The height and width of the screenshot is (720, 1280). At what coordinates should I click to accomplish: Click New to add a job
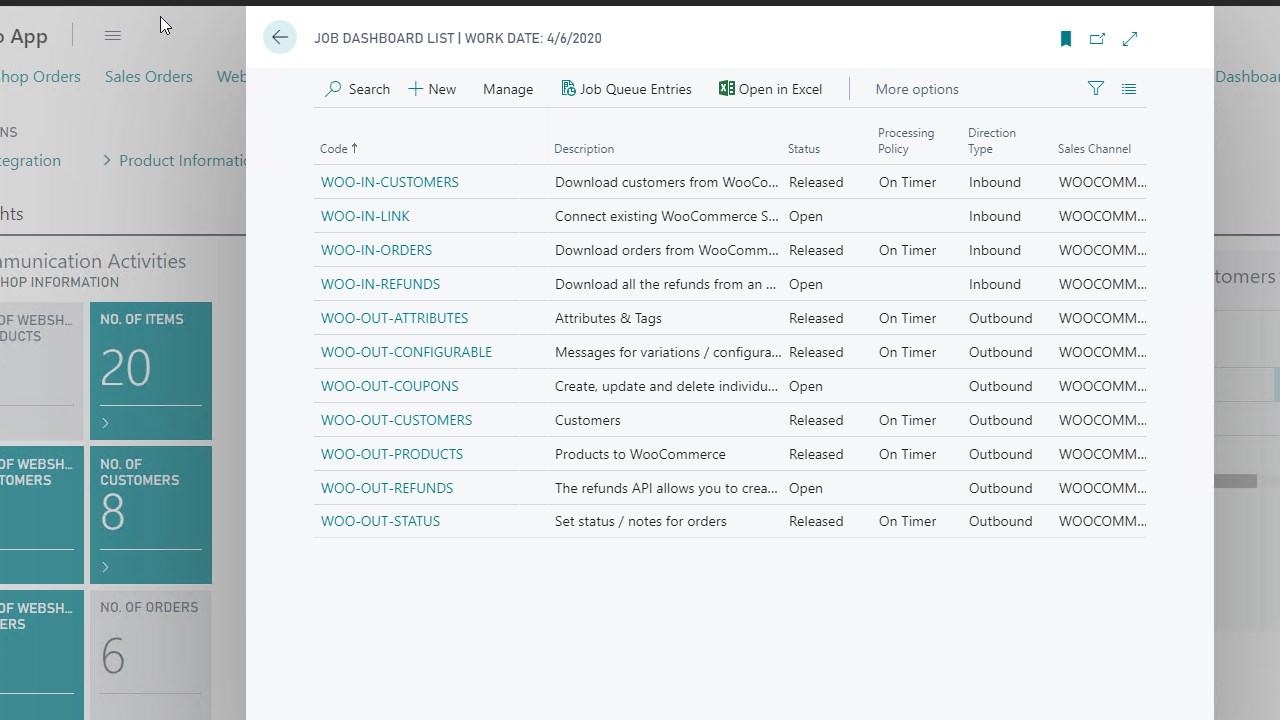point(432,89)
